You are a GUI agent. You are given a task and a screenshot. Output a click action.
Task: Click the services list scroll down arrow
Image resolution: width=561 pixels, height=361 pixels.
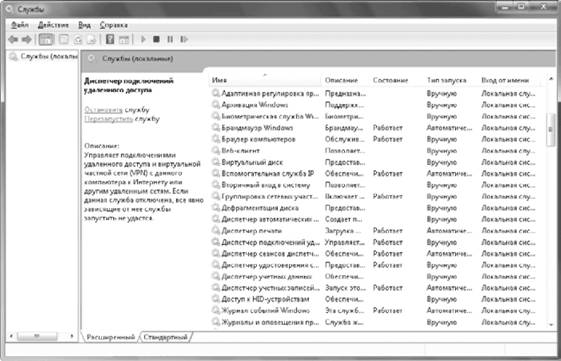pyautogui.click(x=551, y=325)
